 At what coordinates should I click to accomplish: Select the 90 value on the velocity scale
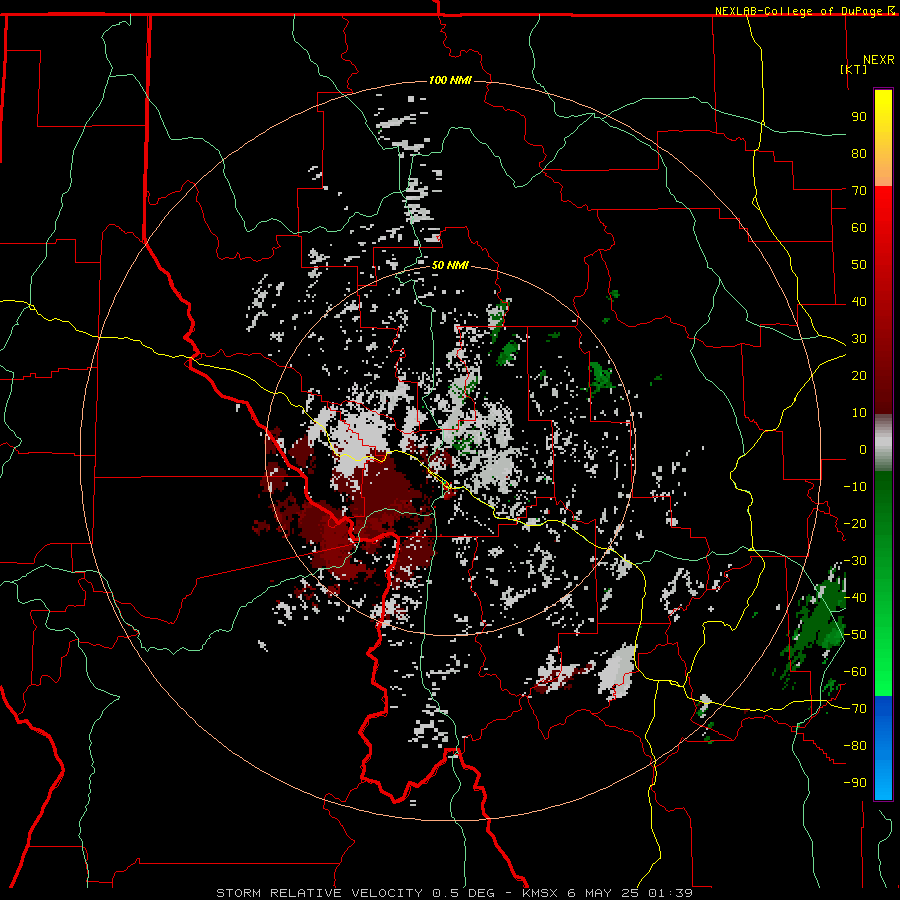(x=859, y=117)
